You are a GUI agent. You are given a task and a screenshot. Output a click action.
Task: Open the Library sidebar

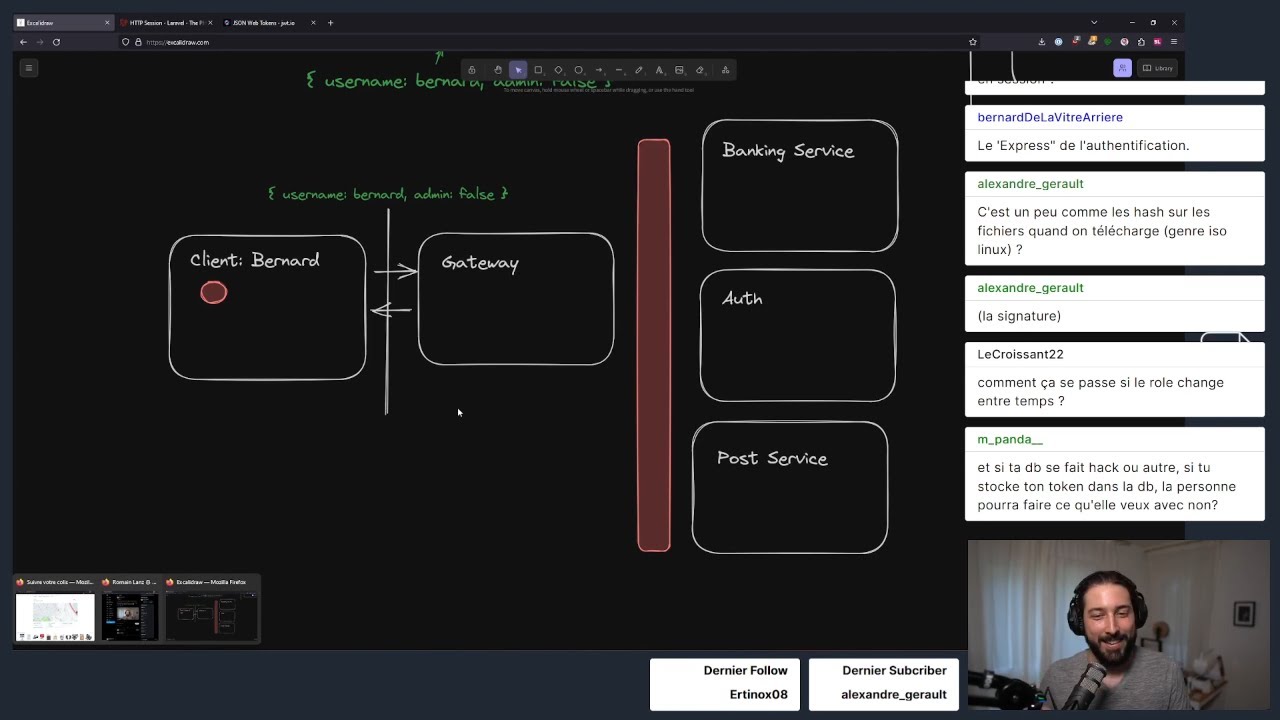tap(1158, 68)
